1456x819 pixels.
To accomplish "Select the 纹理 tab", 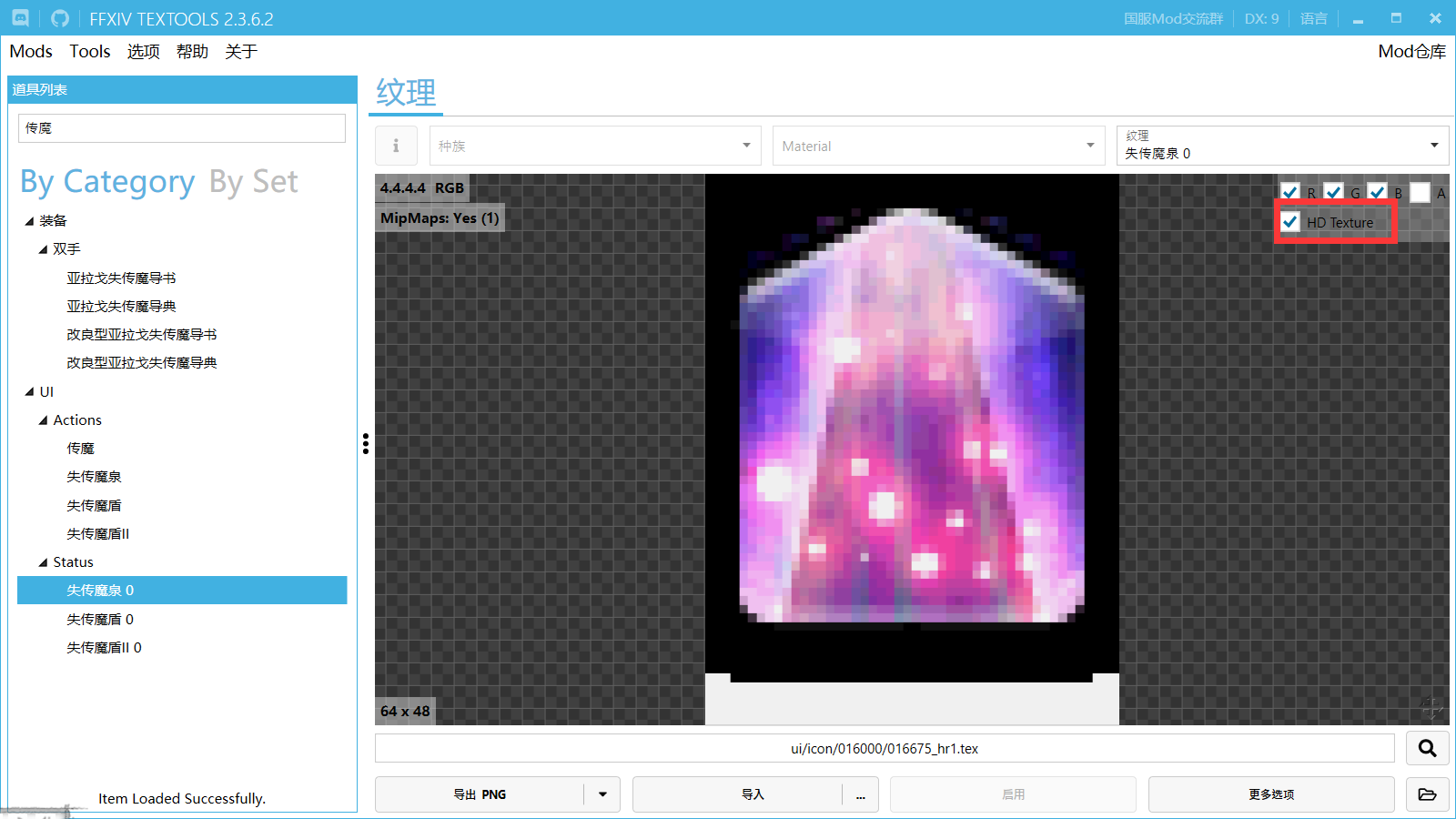I will coord(406,93).
